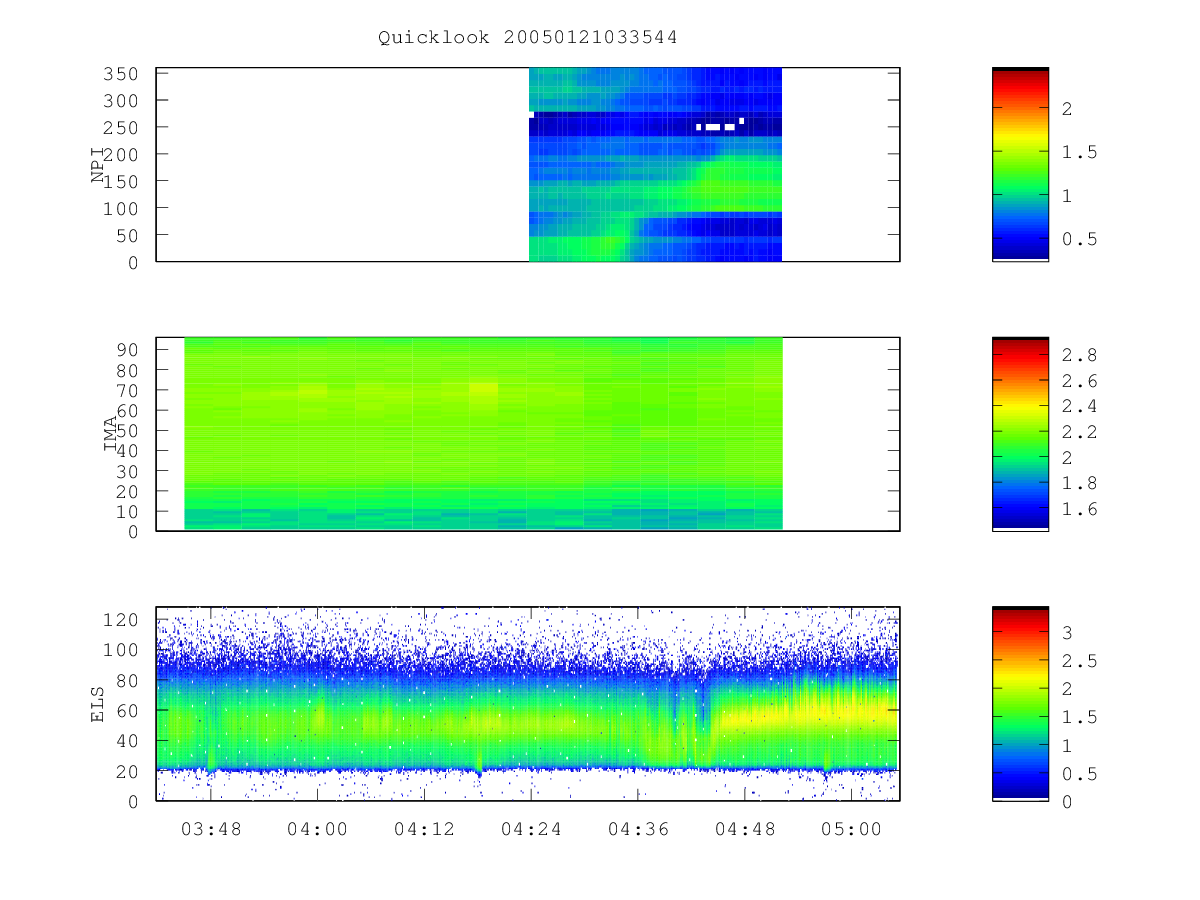Viewport: 1200px width, 900px height.
Task: Click the 1.6 label on IMA colorbar
Action: coord(1078,509)
